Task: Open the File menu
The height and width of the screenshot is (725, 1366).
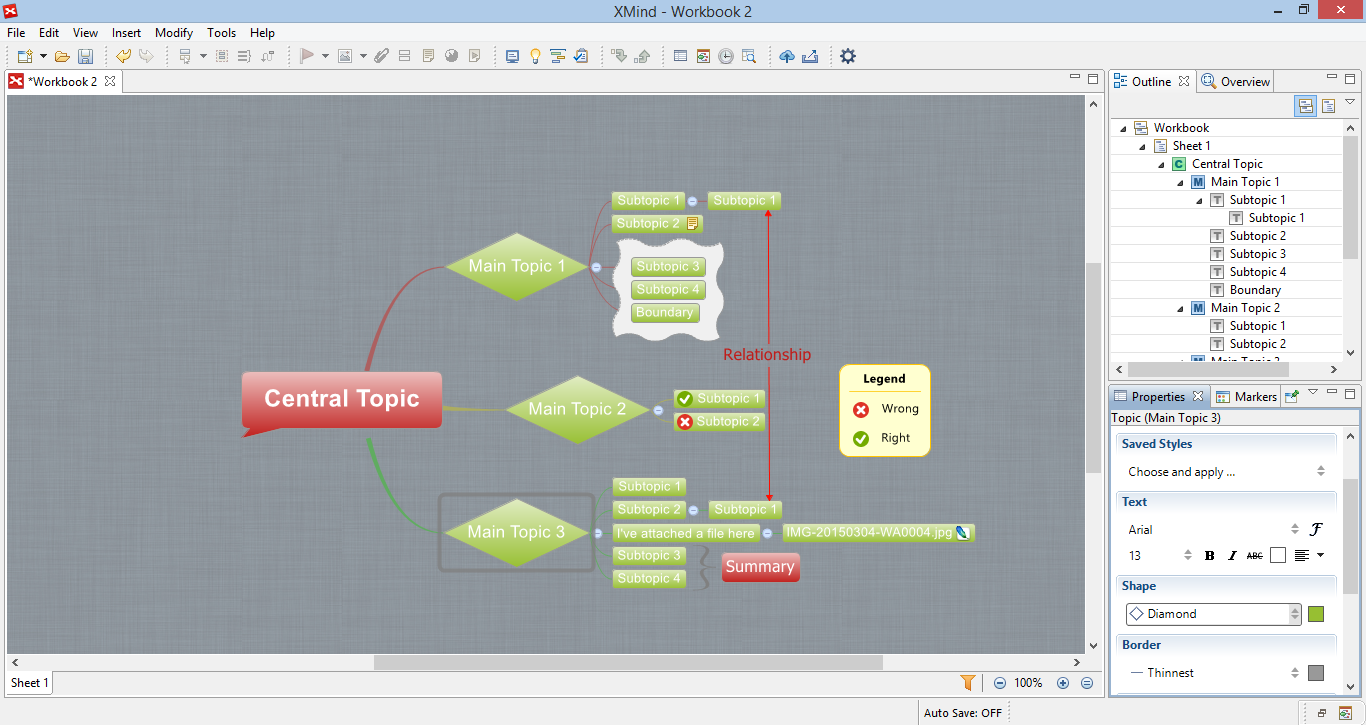Action: (16, 33)
